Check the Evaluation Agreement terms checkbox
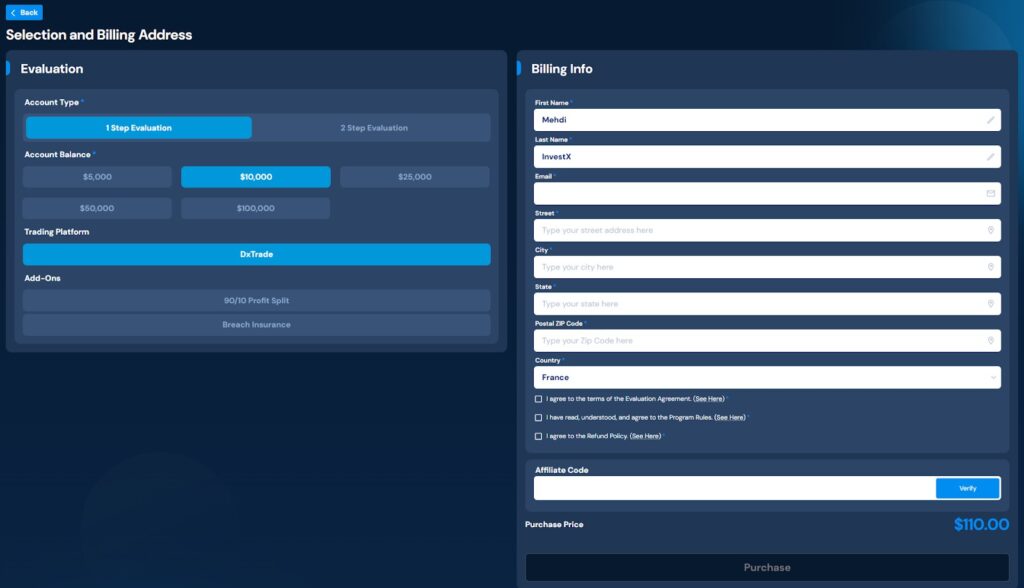The height and width of the screenshot is (588, 1024). 539,399
